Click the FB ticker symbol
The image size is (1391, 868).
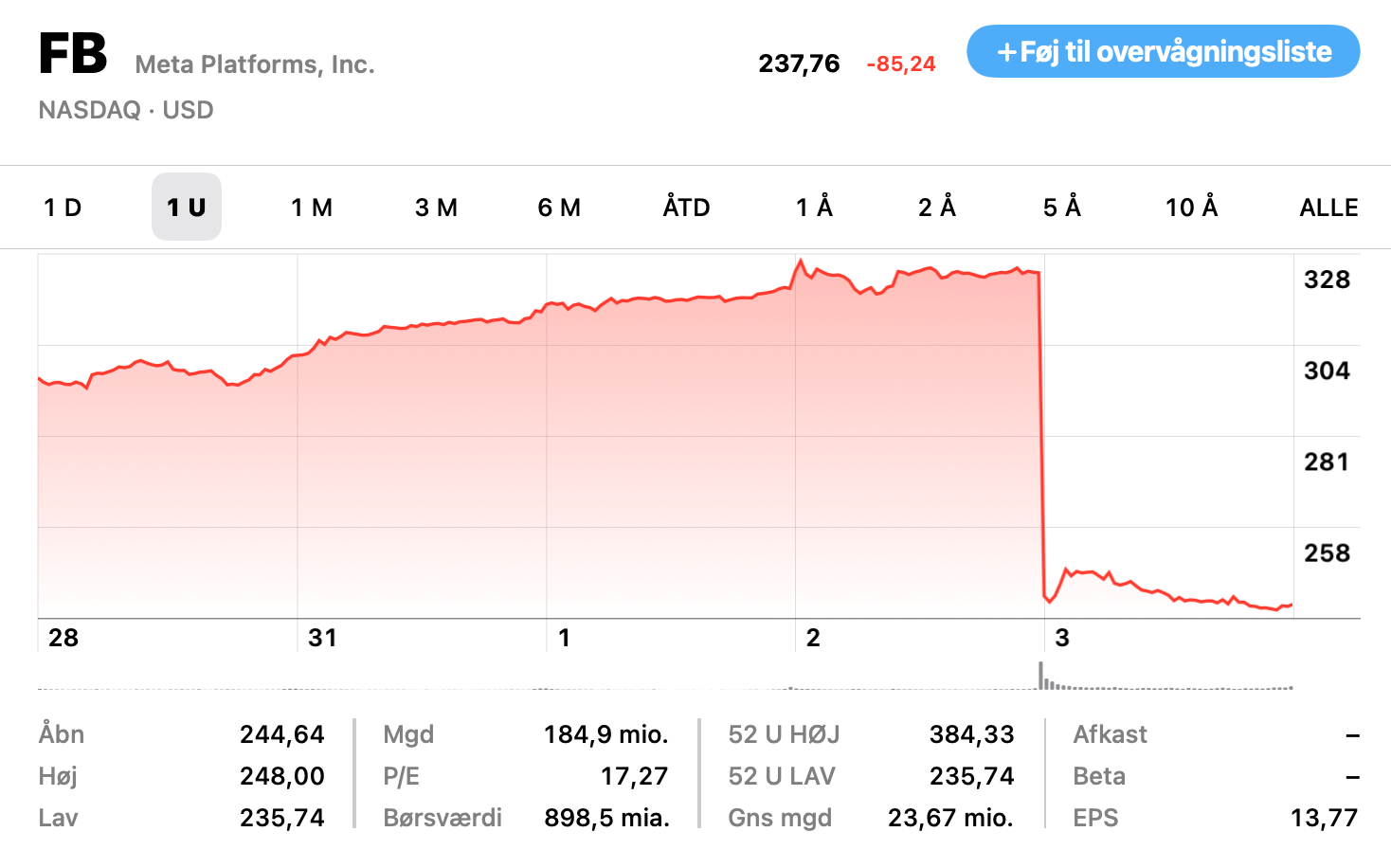tap(73, 54)
